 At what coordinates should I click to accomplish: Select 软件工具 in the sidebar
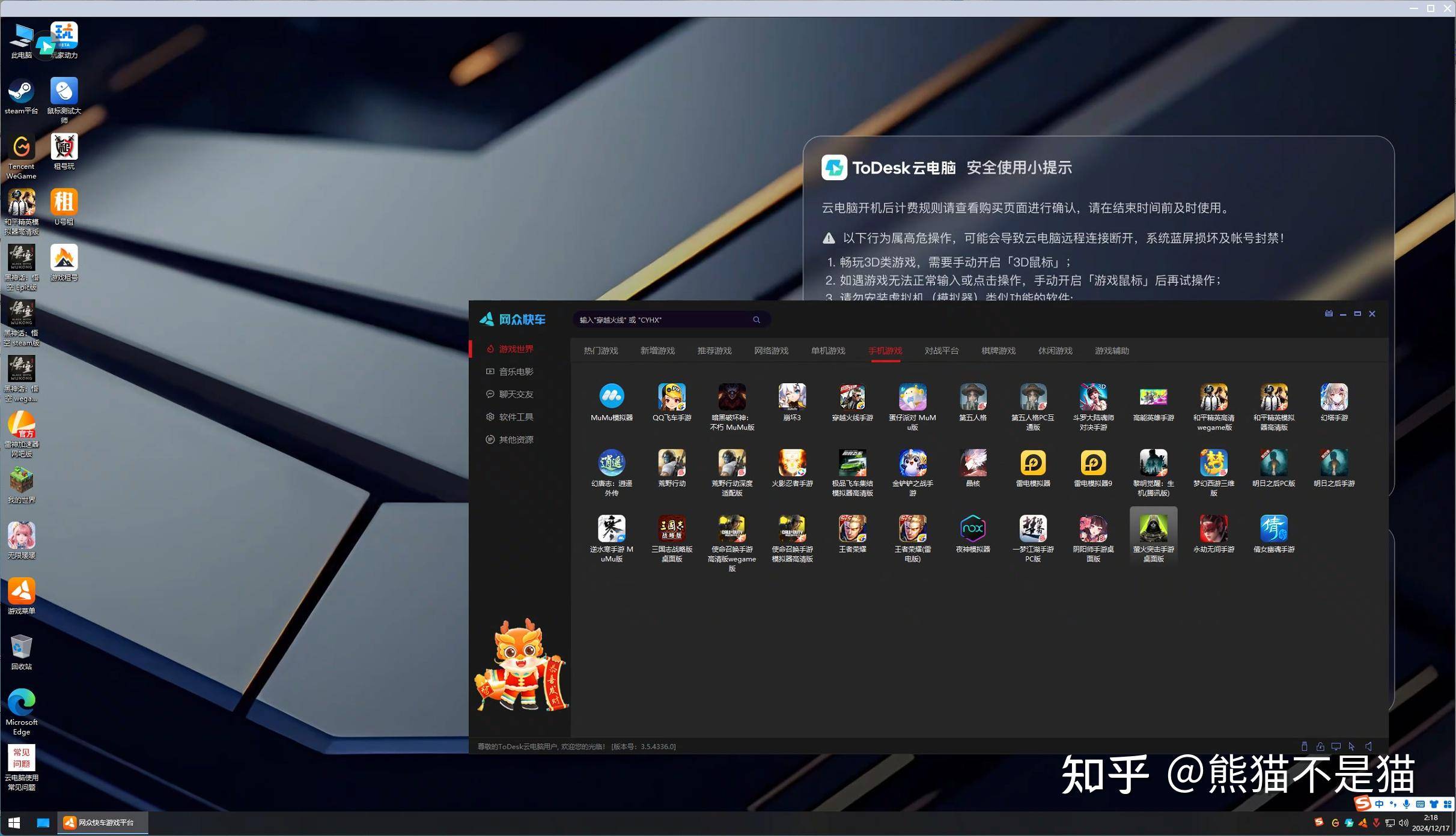516,417
